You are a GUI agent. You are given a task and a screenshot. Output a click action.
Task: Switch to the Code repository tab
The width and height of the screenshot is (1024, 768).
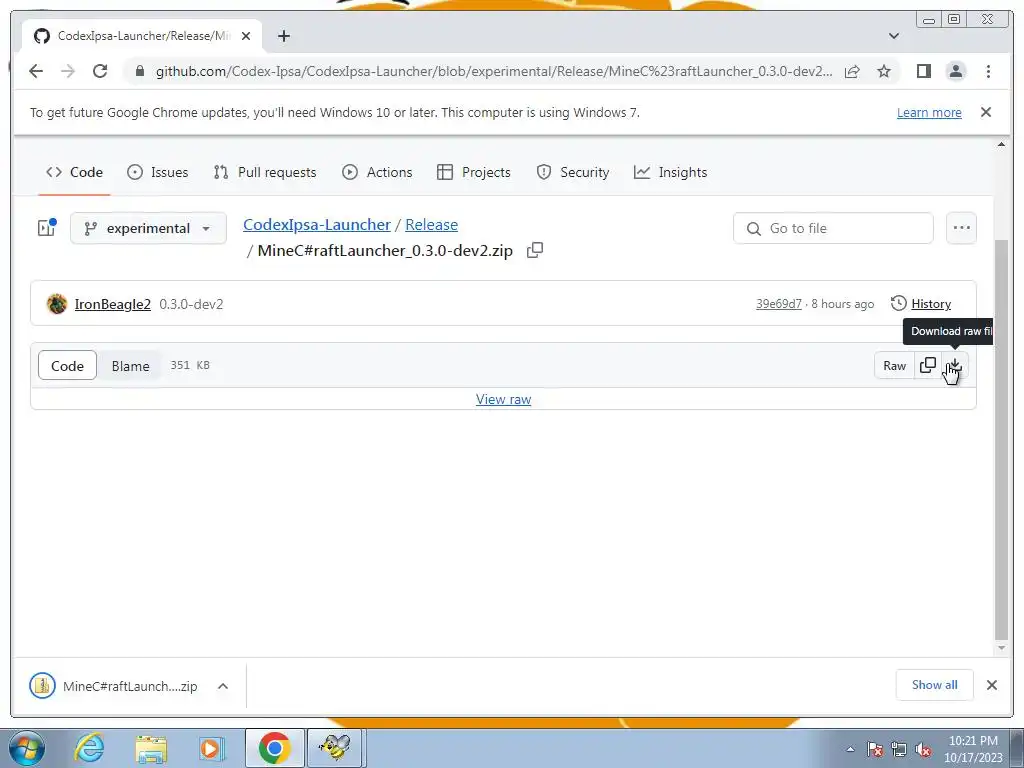pyautogui.click(x=74, y=172)
